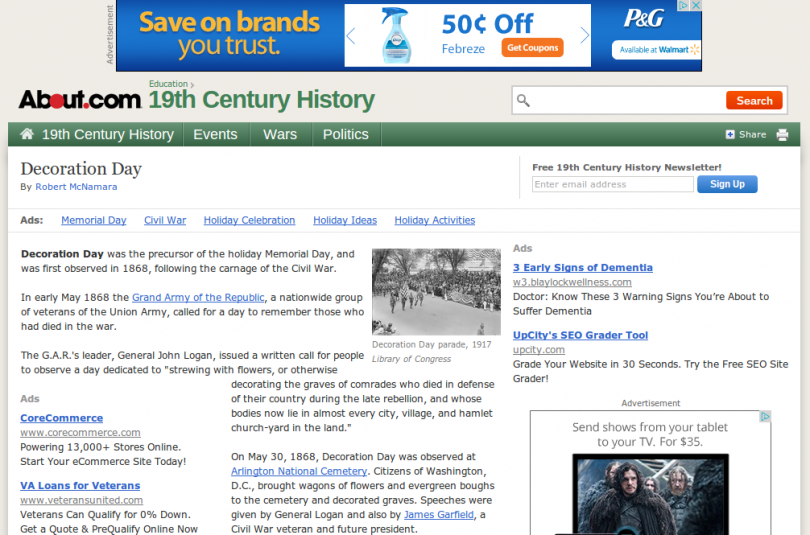This screenshot has width=810, height=535.
Task: Click right arrow in Febreze ad carousel
Action: (x=584, y=36)
